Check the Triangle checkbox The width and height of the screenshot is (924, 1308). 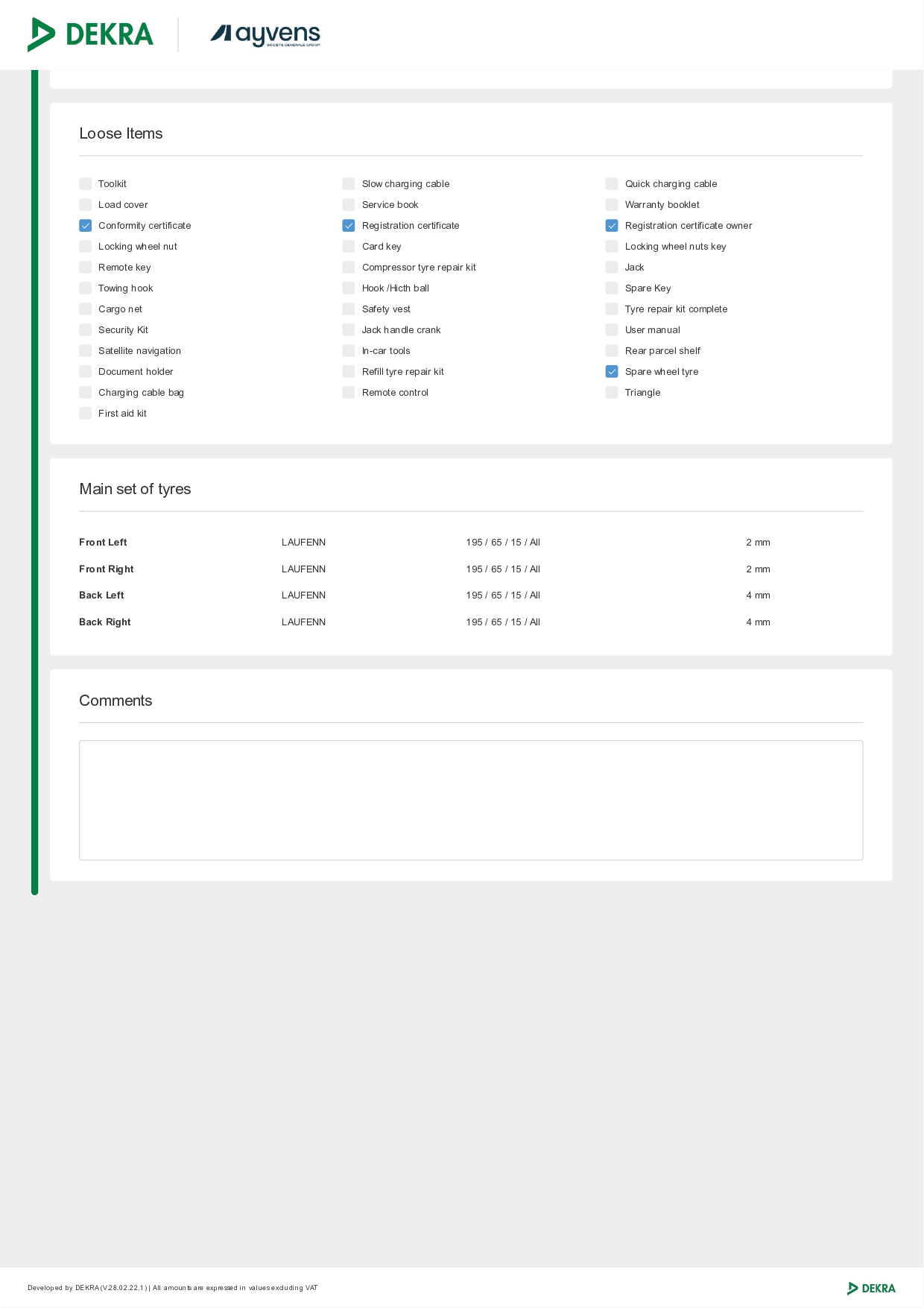[x=612, y=393]
